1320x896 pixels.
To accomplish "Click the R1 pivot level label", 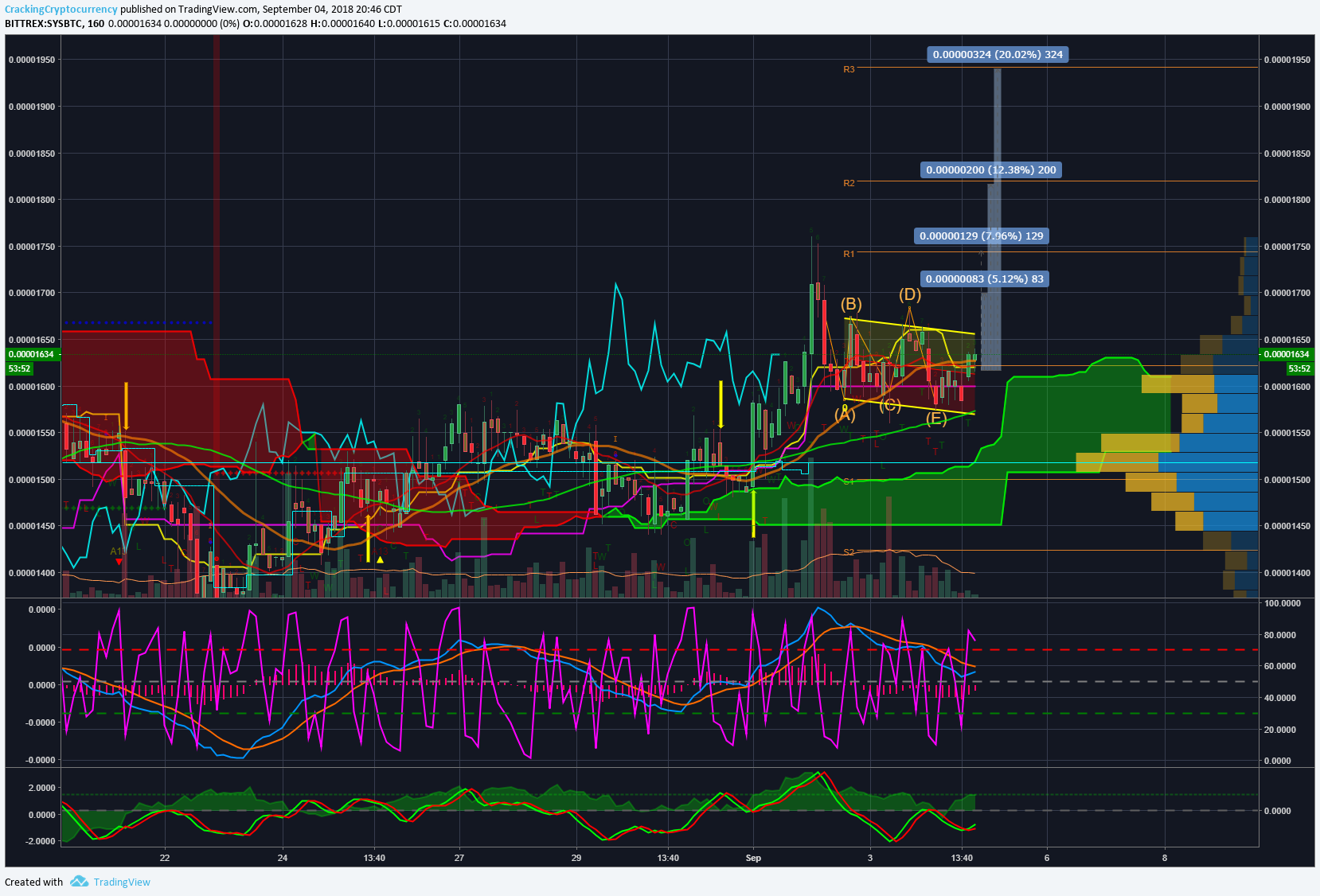I will pos(849,254).
